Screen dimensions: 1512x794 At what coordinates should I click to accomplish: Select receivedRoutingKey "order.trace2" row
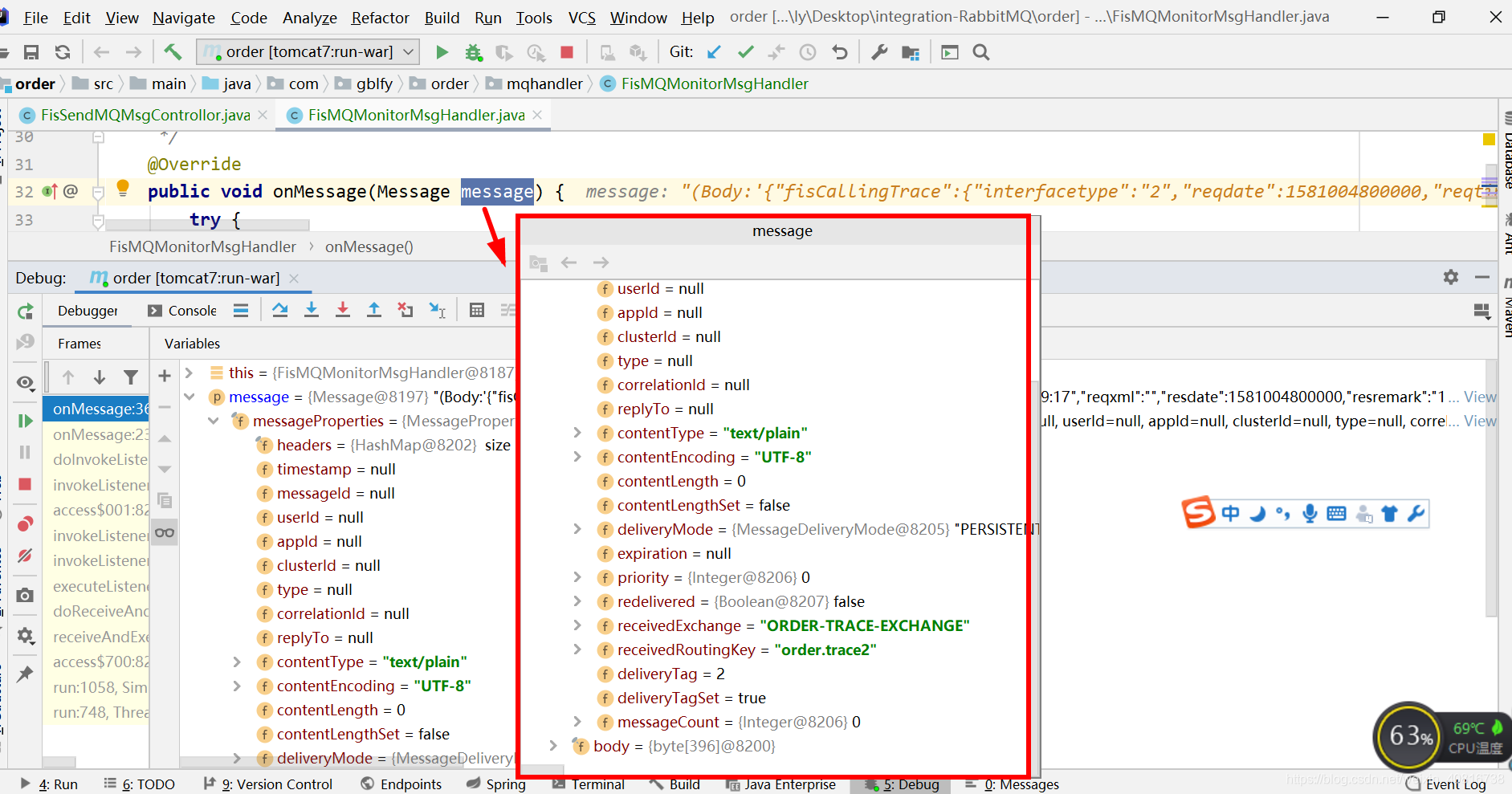(x=747, y=649)
